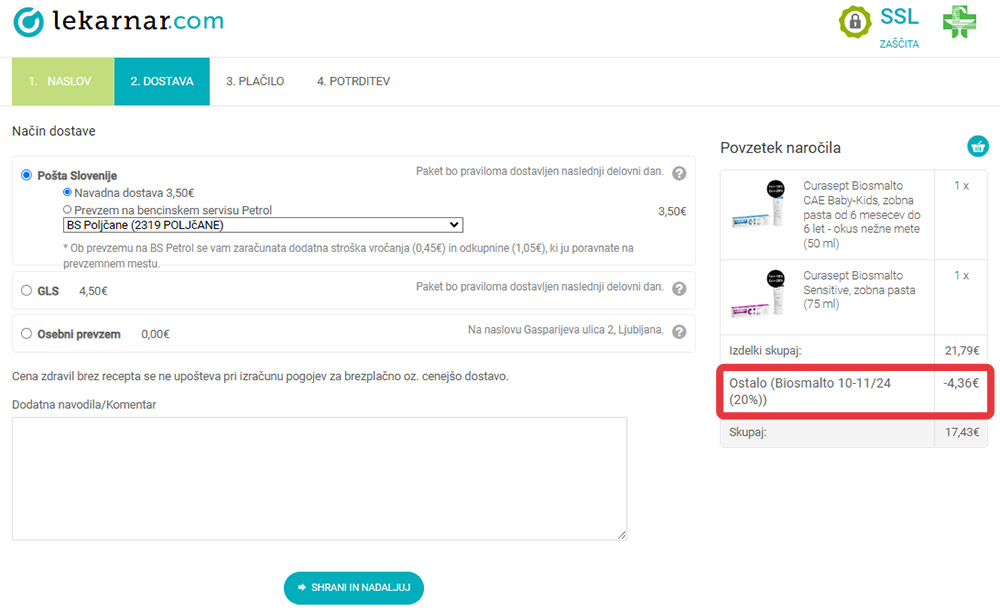Screen dimensions: 1000x612
Task: Select Prevzem na bencinskem servisu Petrol
Action: [x=67, y=209]
